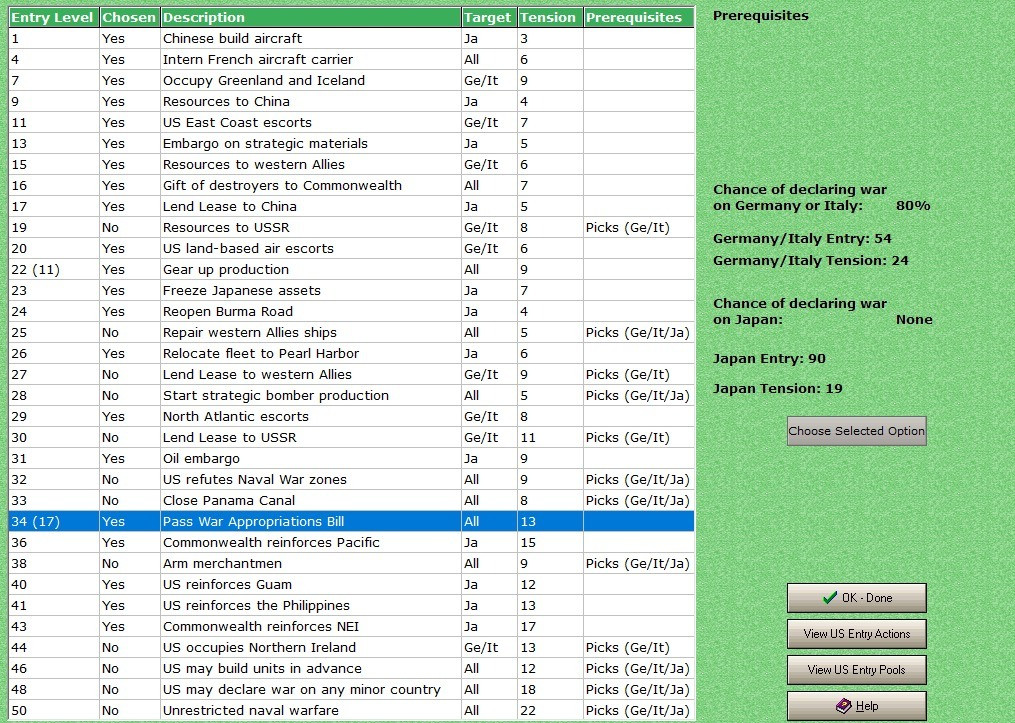
Task: Click the Entry Level column header
Action: (53, 17)
